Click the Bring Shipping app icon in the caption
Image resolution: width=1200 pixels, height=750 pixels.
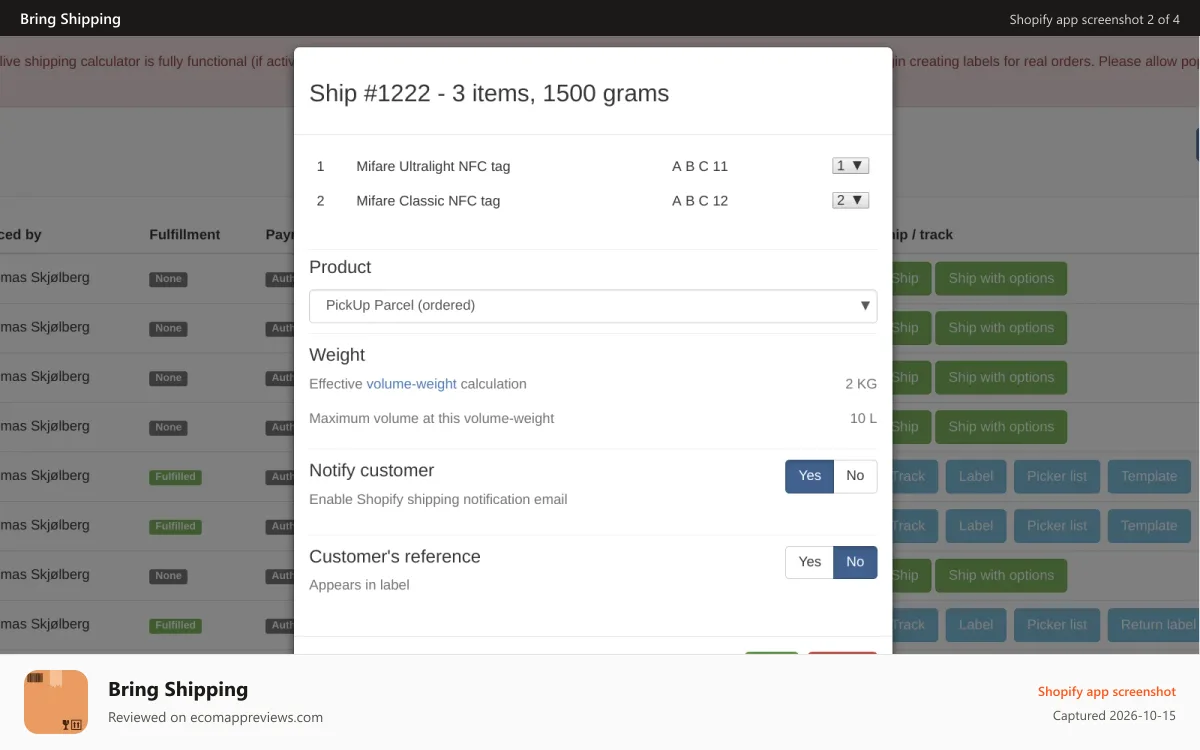(56, 702)
